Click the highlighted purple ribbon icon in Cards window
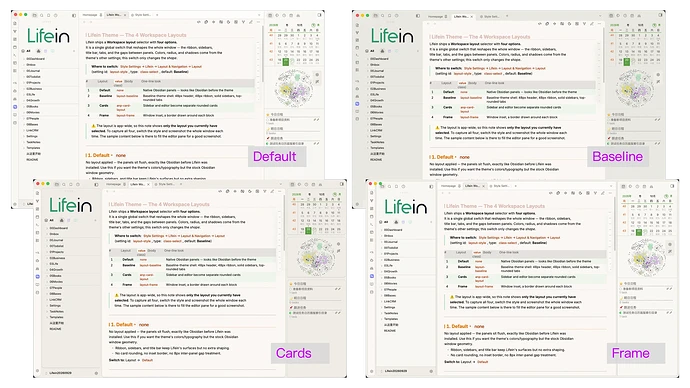 click(37, 277)
